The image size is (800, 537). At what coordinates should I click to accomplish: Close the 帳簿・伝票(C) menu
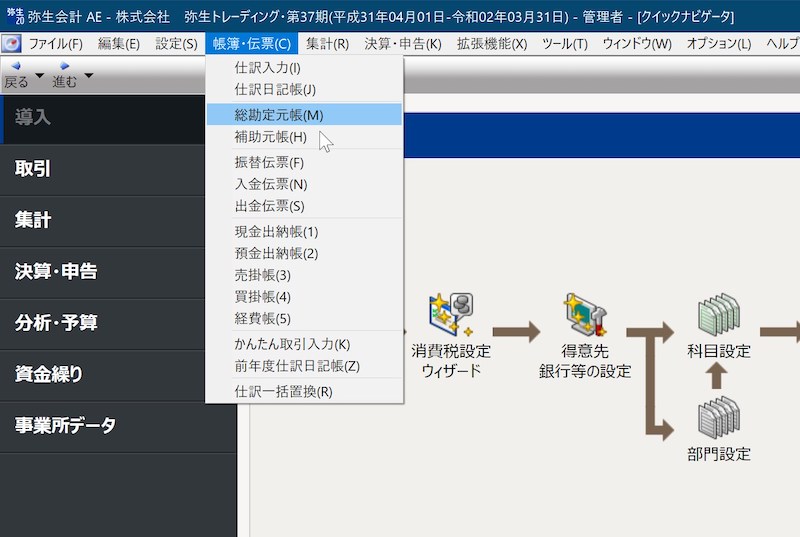[252, 44]
